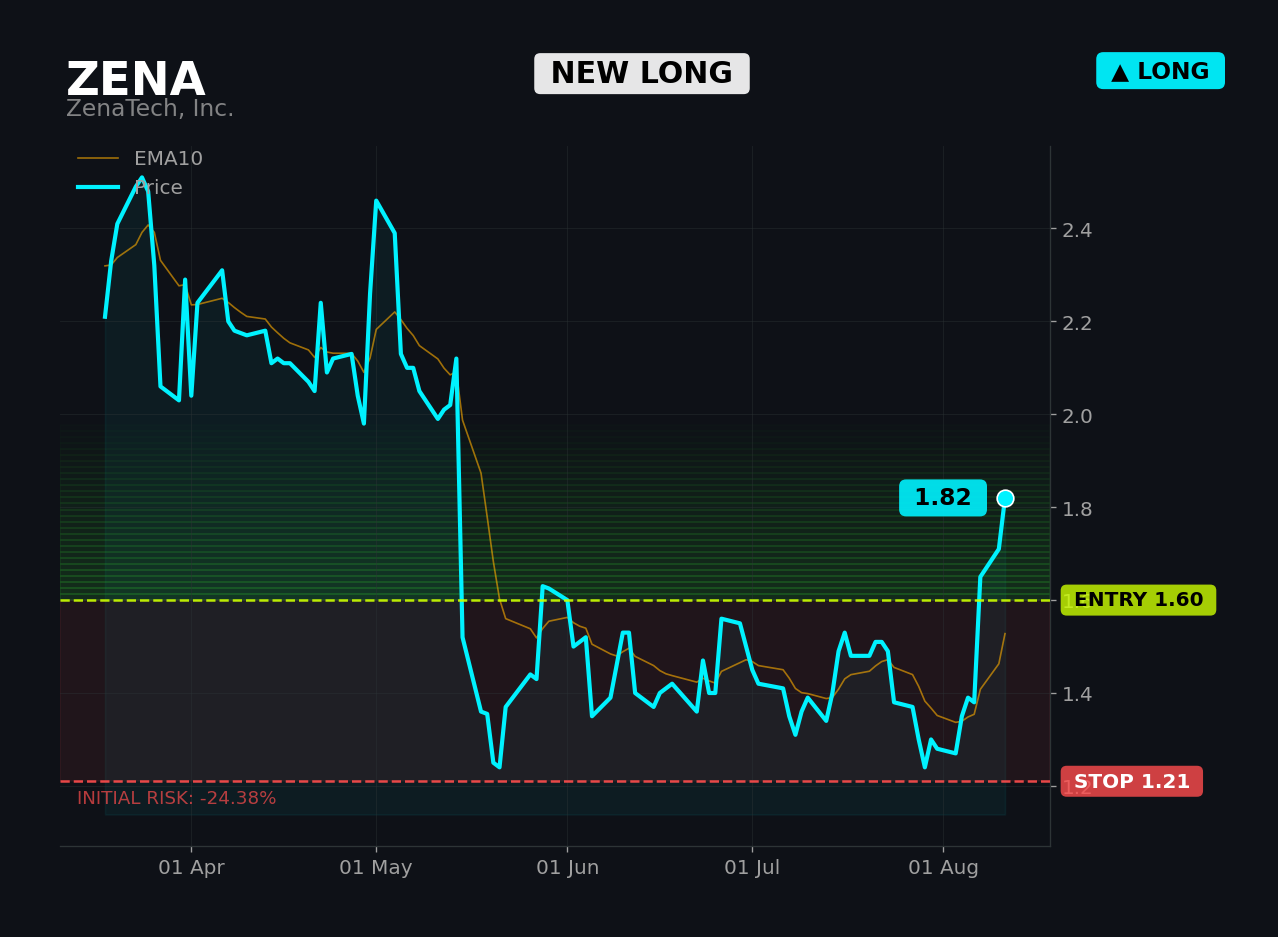Click the cyan Price legend line swatch
This screenshot has height=937, width=1278.
tap(98, 187)
